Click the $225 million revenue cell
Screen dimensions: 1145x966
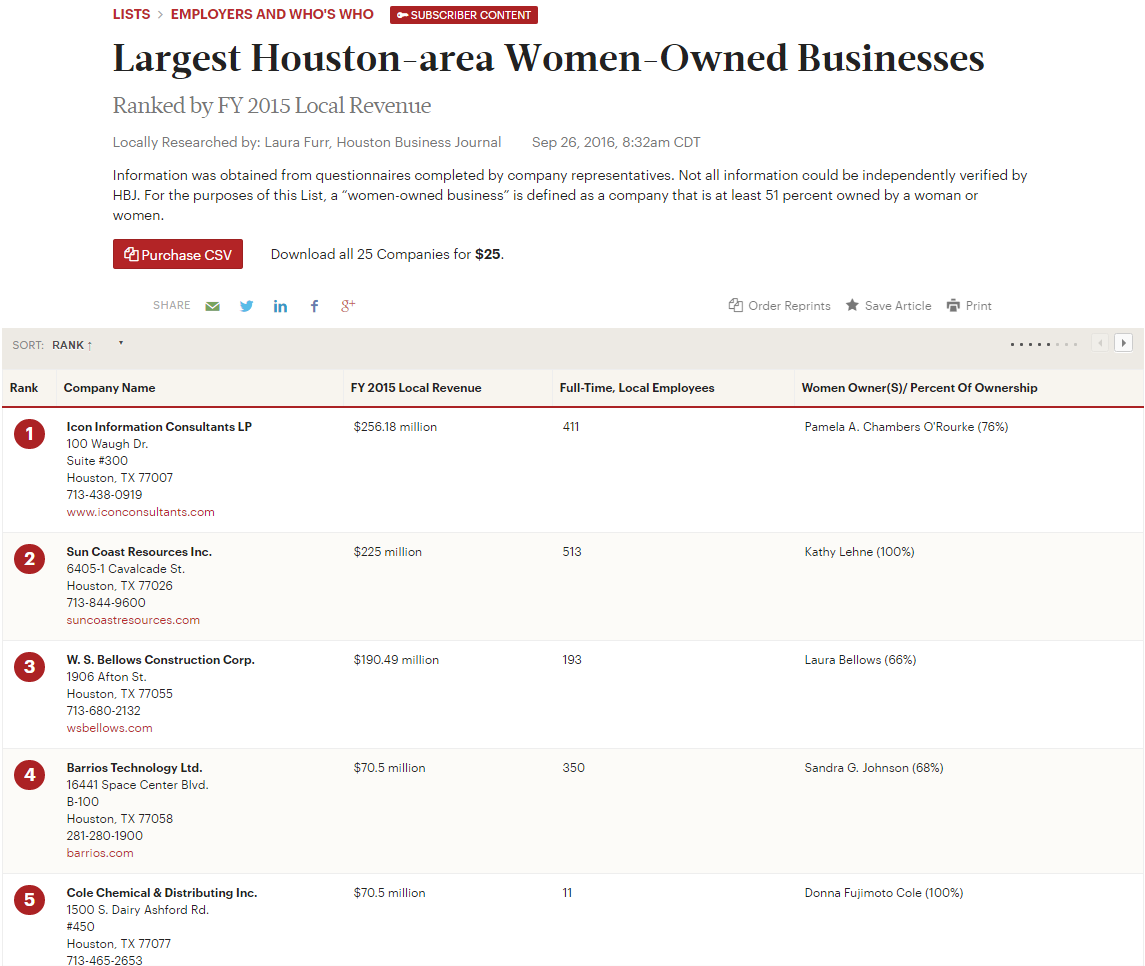[x=388, y=551]
